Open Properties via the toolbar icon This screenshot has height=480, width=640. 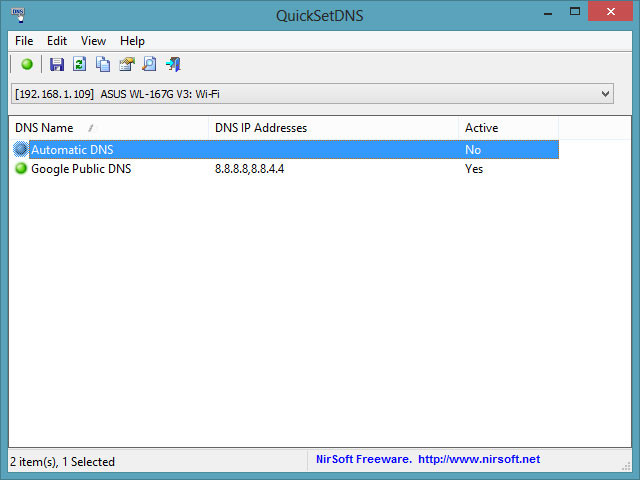point(127,64)
